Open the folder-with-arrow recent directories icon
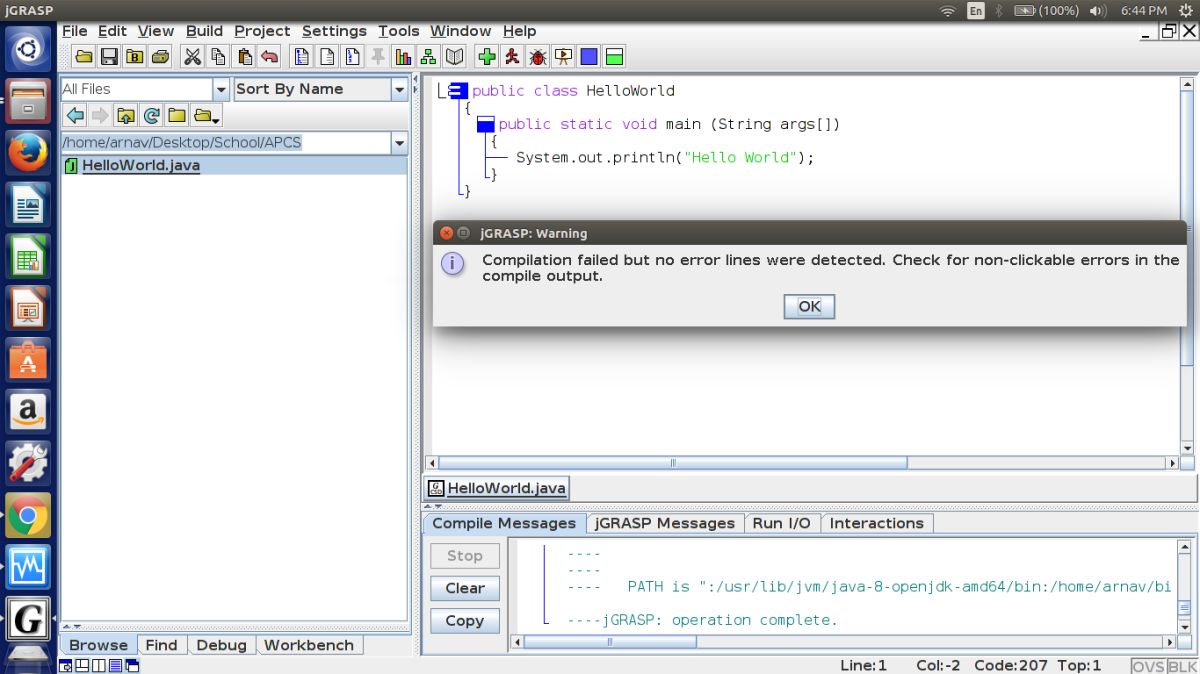 click(x=206, y=115)
